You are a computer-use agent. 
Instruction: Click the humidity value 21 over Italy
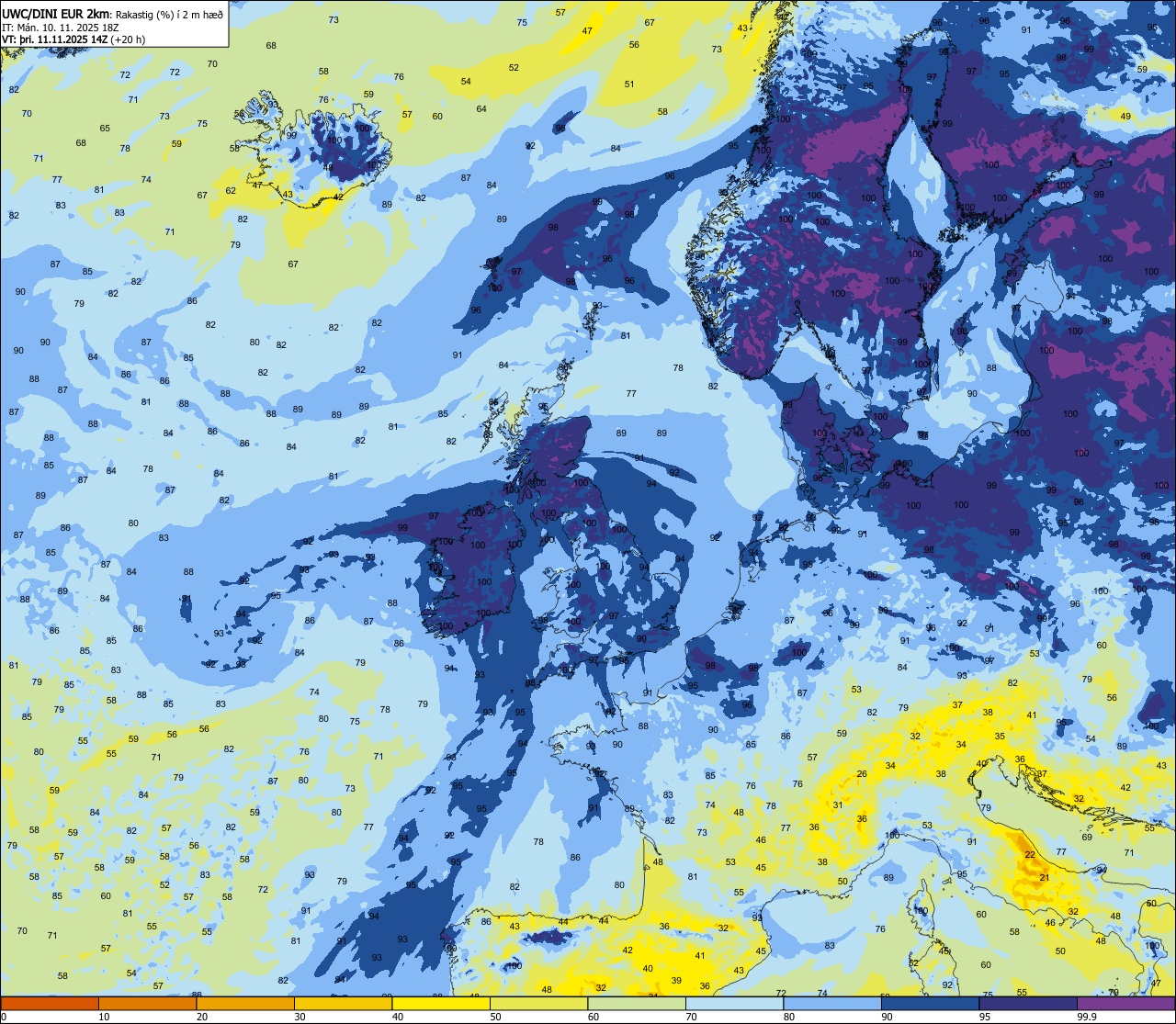pyautogui.click(x=1044, y=878)
